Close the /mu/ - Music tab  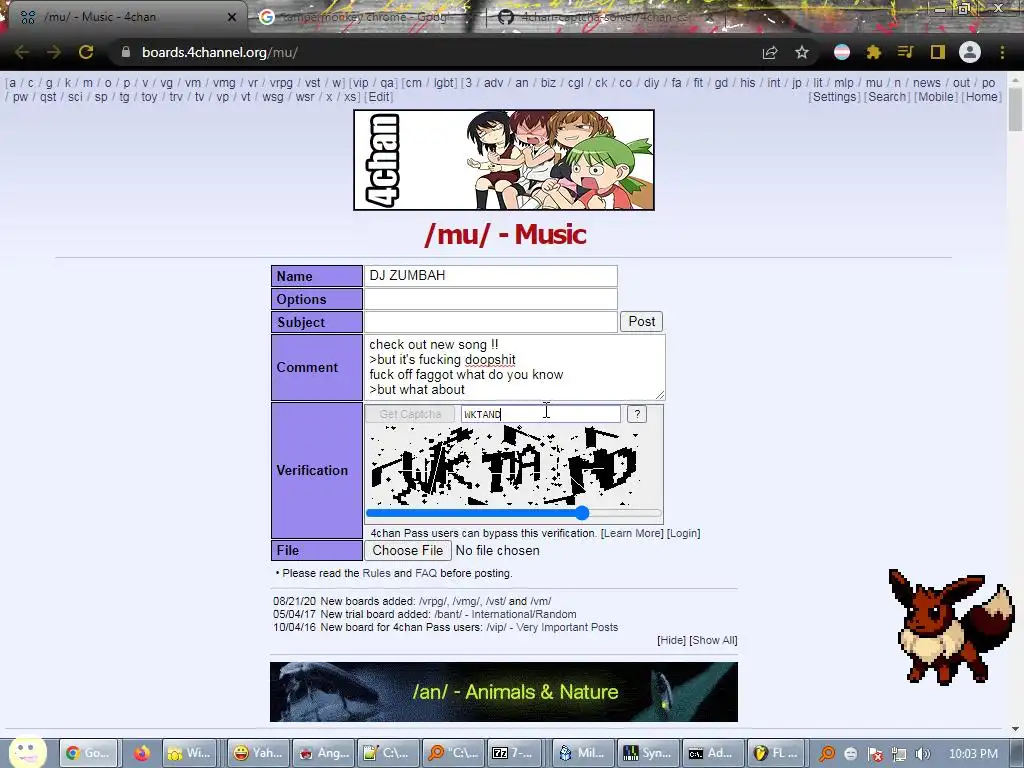coord(232,17)
